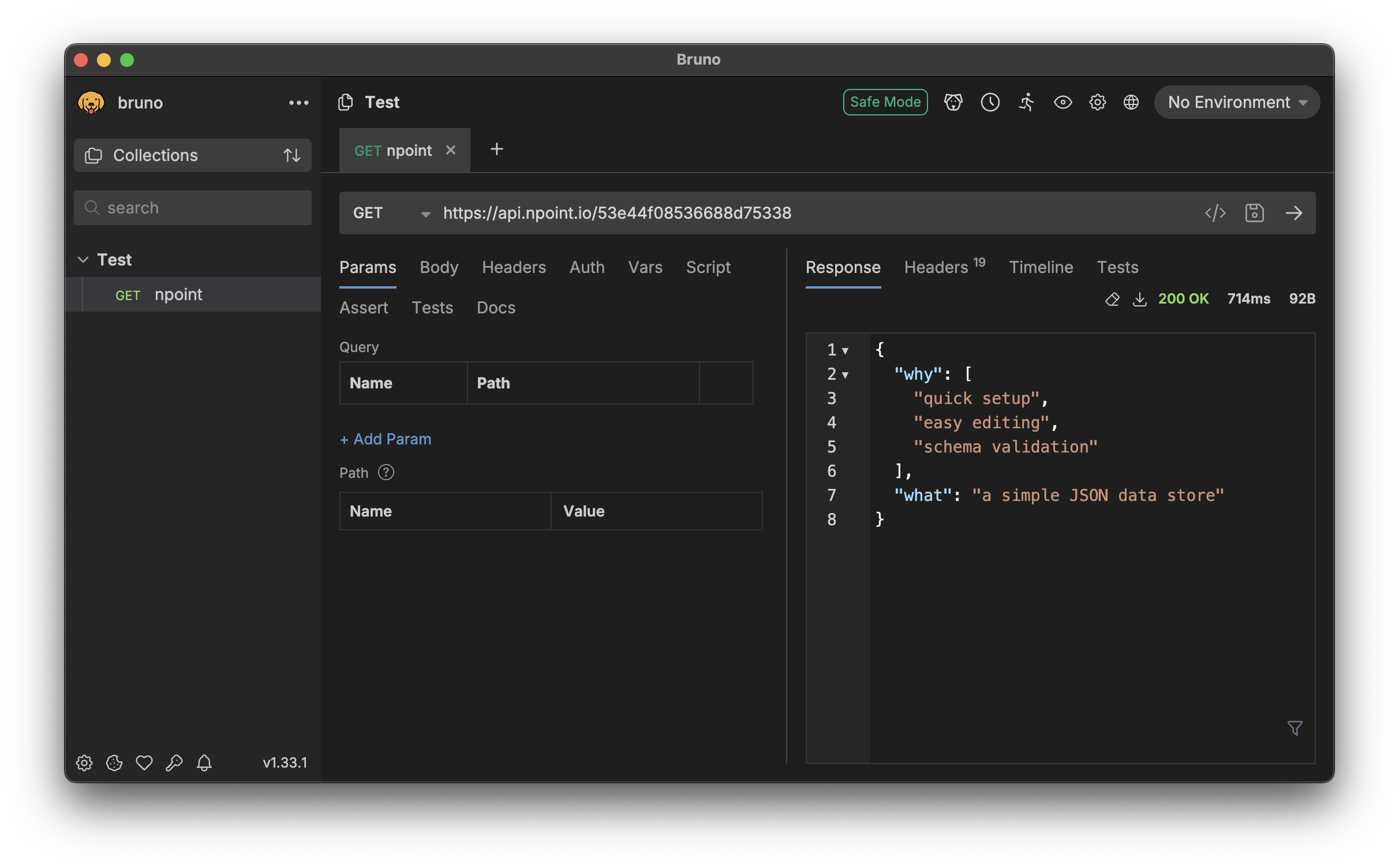Open the response Tests tab
The image size is (1399, 868).
tap(1117, 267)
